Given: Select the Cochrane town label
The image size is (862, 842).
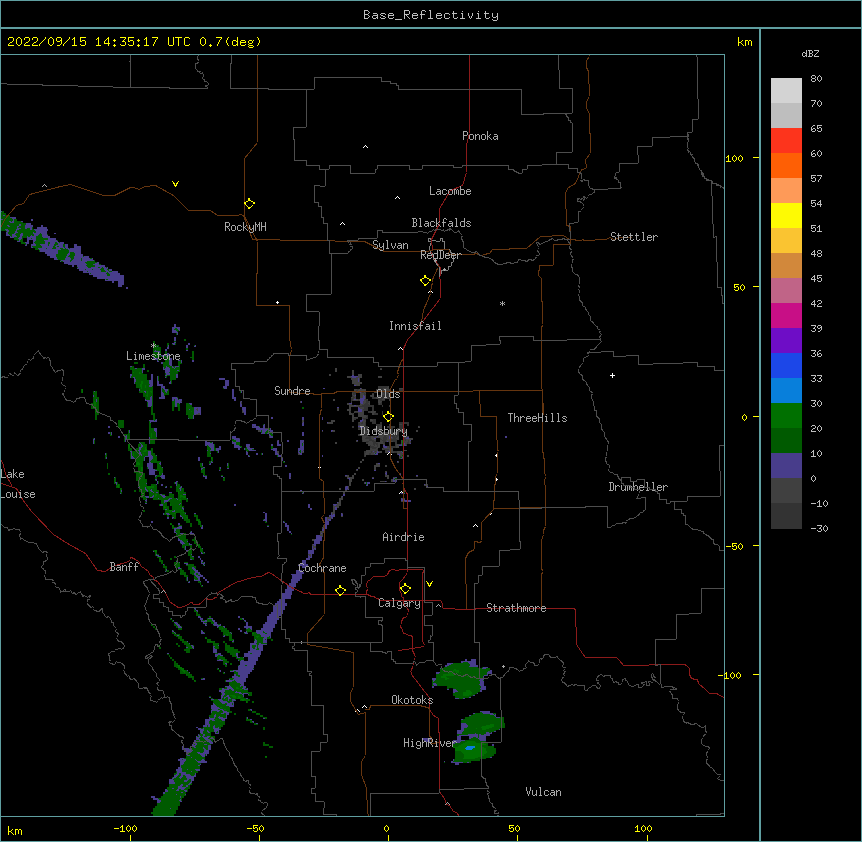Looking at the screenshot, I should click(x=323, y=568).
